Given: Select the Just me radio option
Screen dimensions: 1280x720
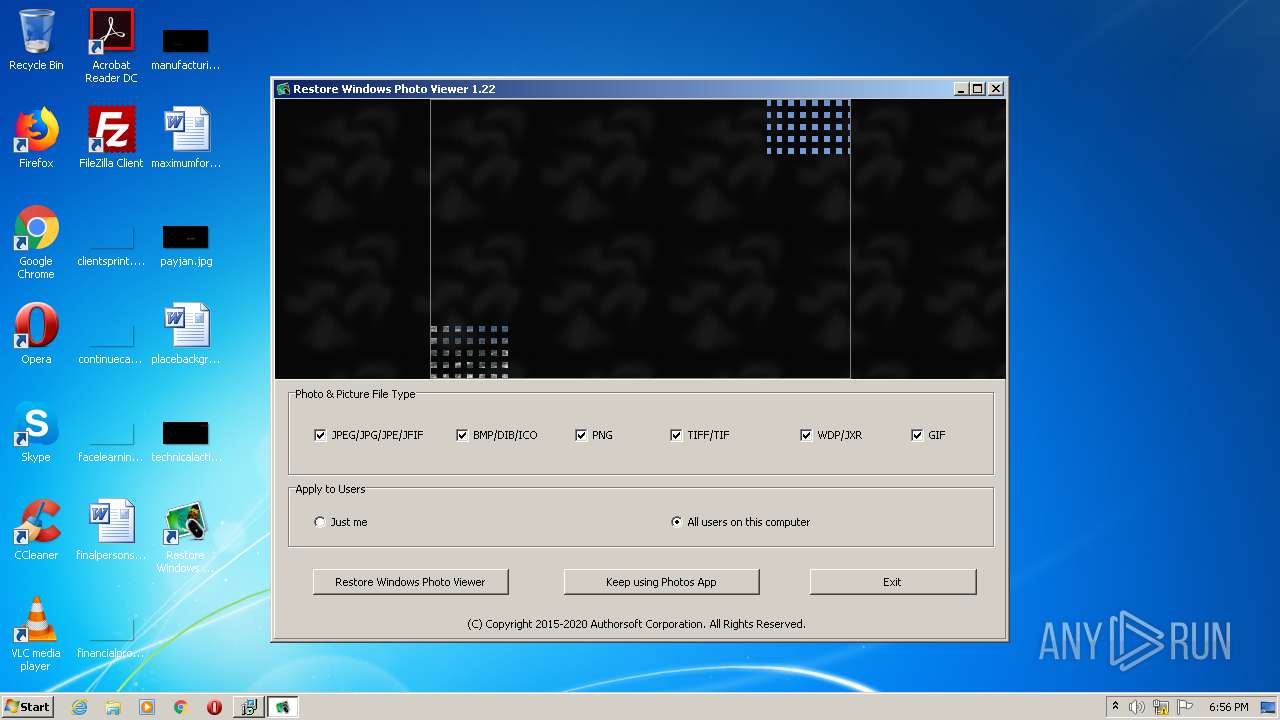Looking at the screenshot, I should tap(320, 522).
